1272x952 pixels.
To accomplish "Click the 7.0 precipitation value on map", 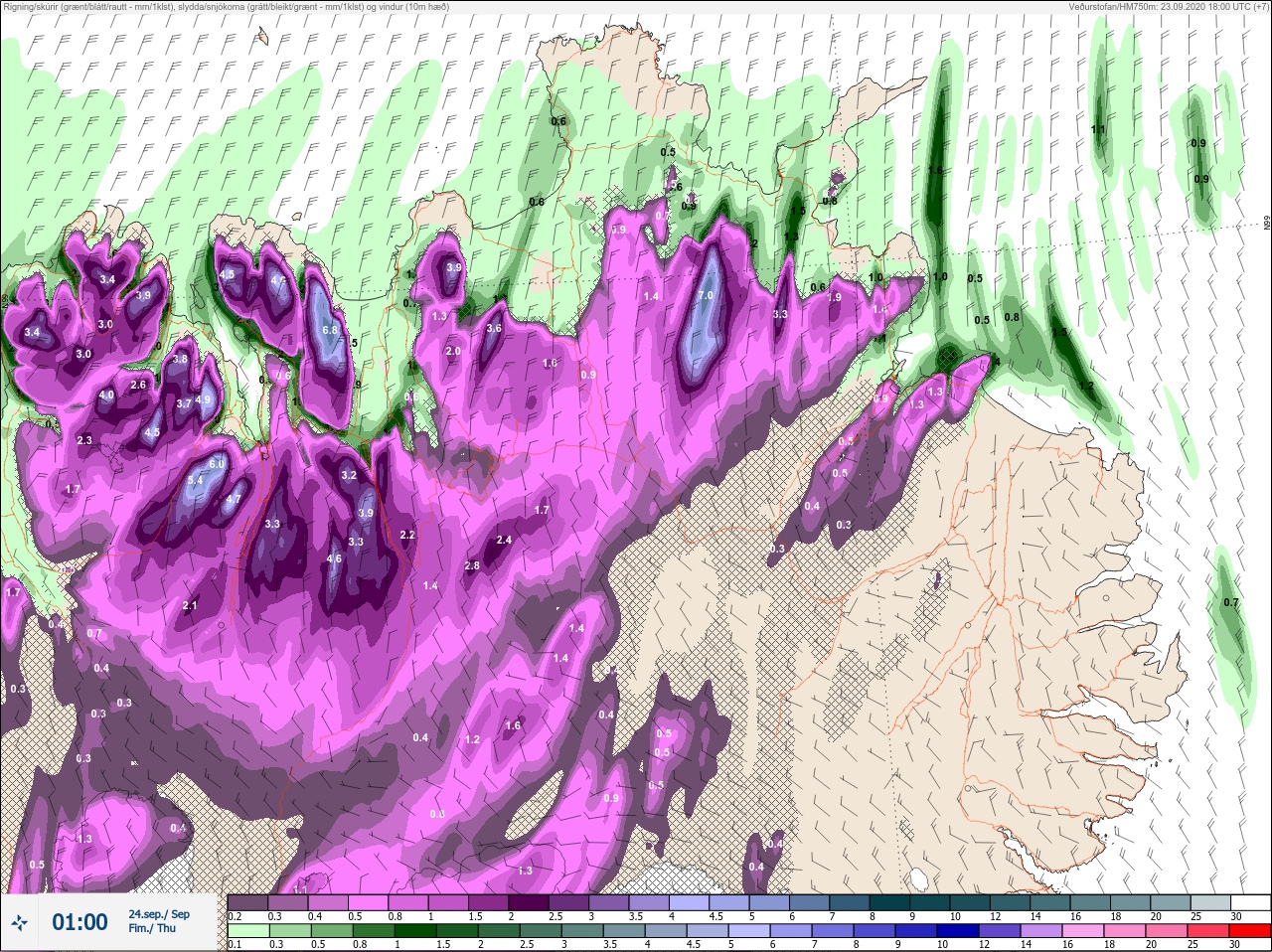I will click(706, 296).
